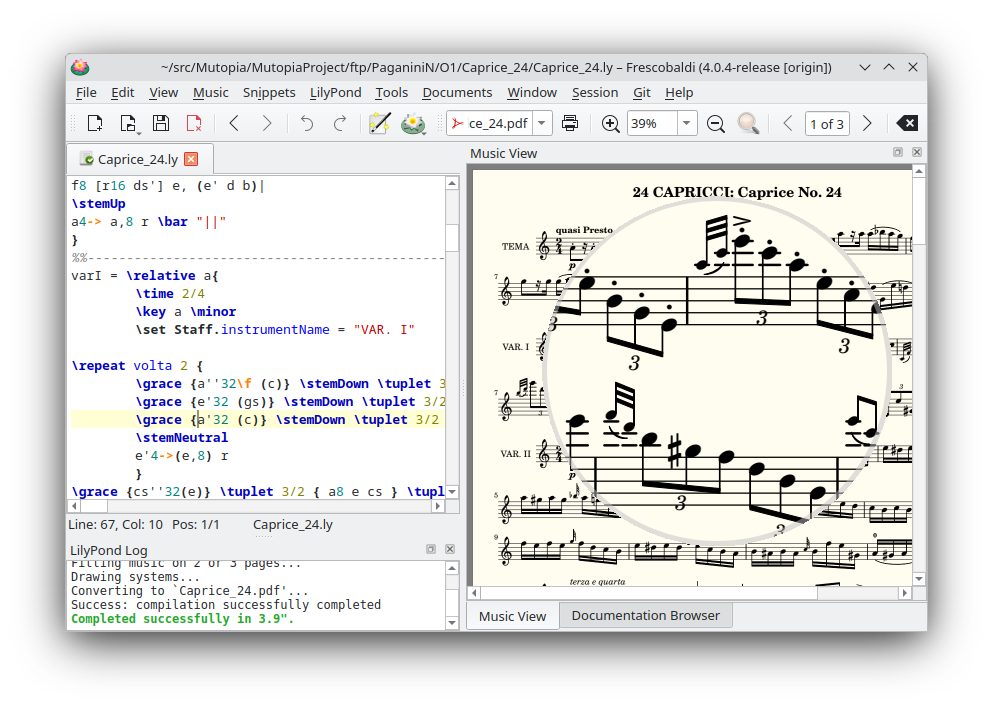Click the Music View horizontal scrollbar left arrow

(474, 593)
